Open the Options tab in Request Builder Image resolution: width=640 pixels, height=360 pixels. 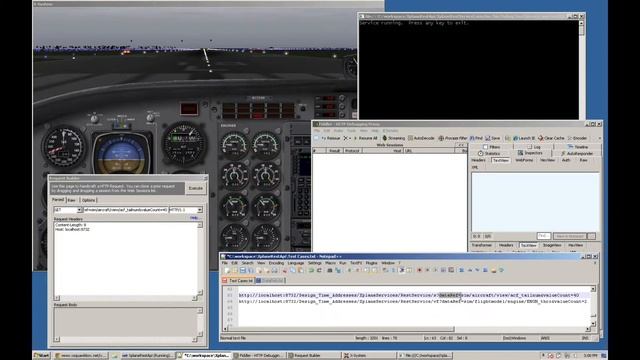click(x=88, y=200)
